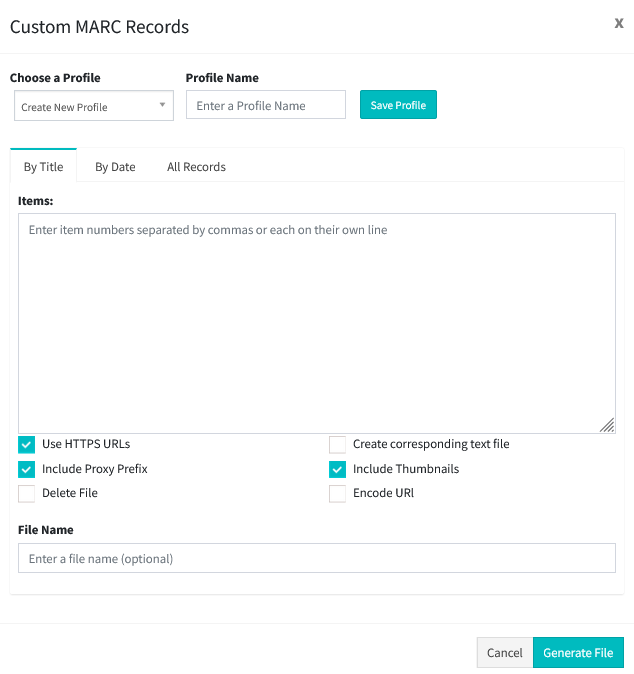Switch to the By Title tab

click(43, 166)
